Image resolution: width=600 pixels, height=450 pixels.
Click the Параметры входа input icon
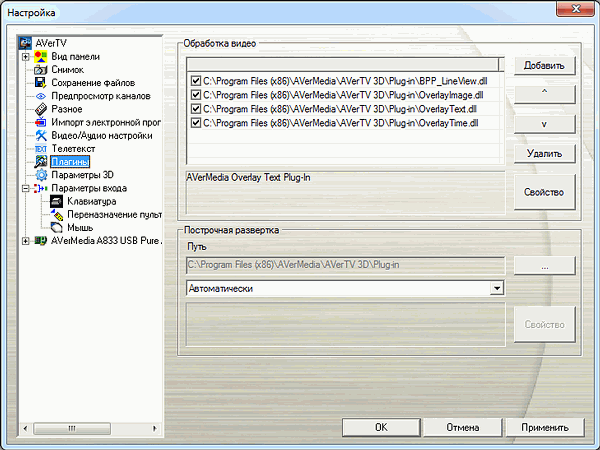coord(41,188)
